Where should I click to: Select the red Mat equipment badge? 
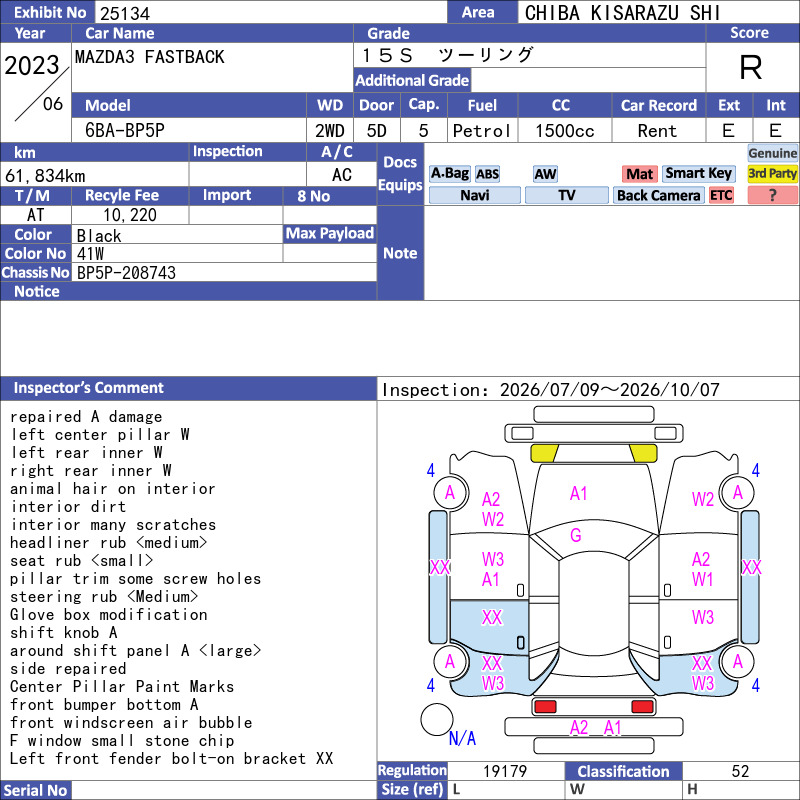639,174
